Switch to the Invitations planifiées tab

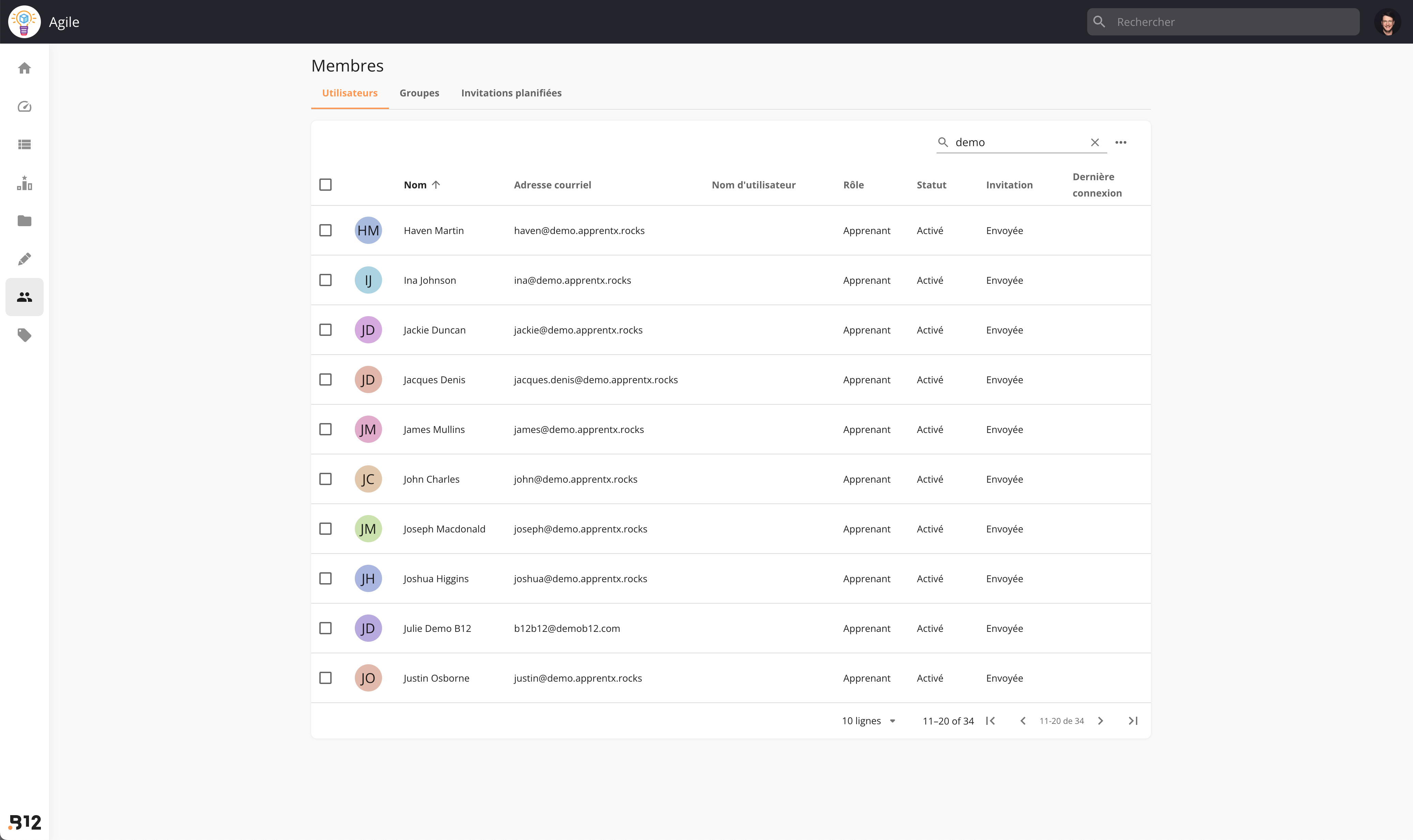[x=511, y=93]
